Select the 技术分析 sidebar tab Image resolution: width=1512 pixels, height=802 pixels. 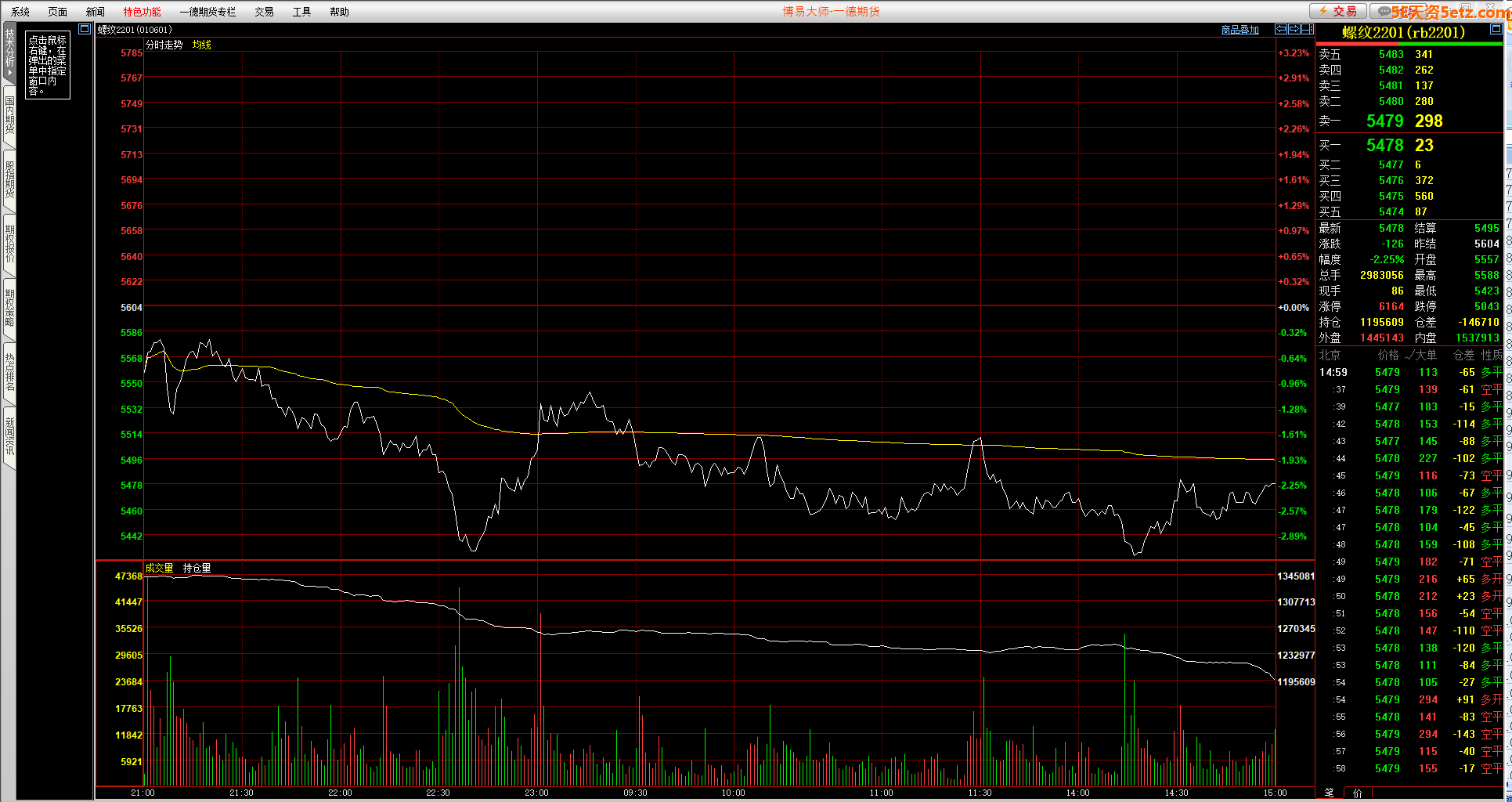click(9, 49)
